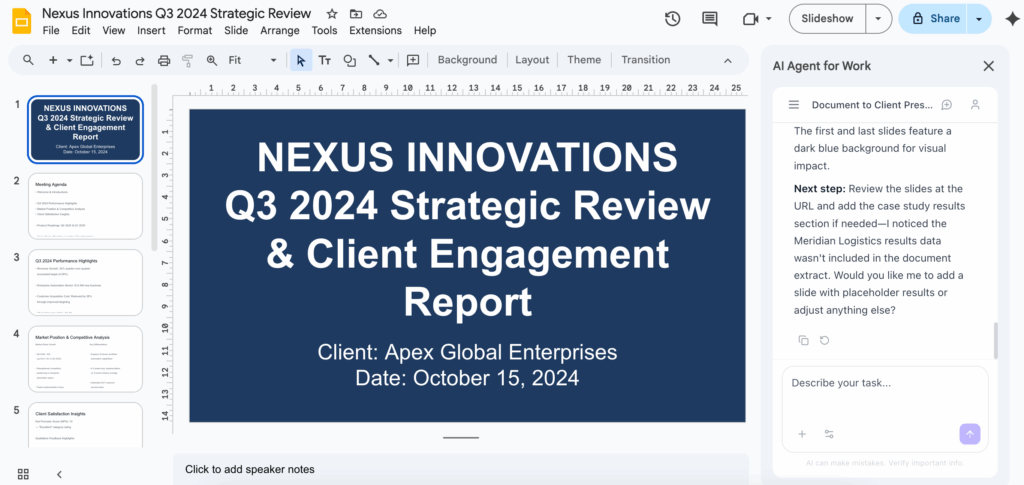Open the Arrange menu

tap(280, 30)
